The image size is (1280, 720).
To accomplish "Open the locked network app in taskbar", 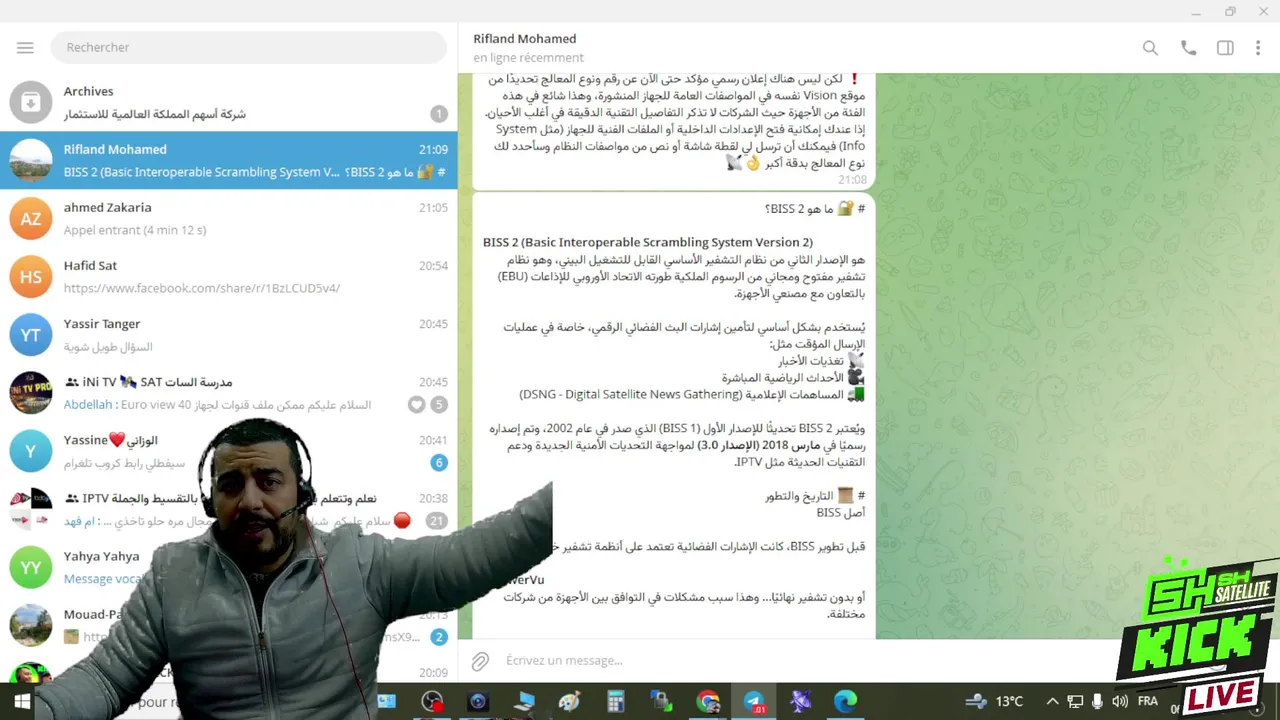I will pos(662,702).
